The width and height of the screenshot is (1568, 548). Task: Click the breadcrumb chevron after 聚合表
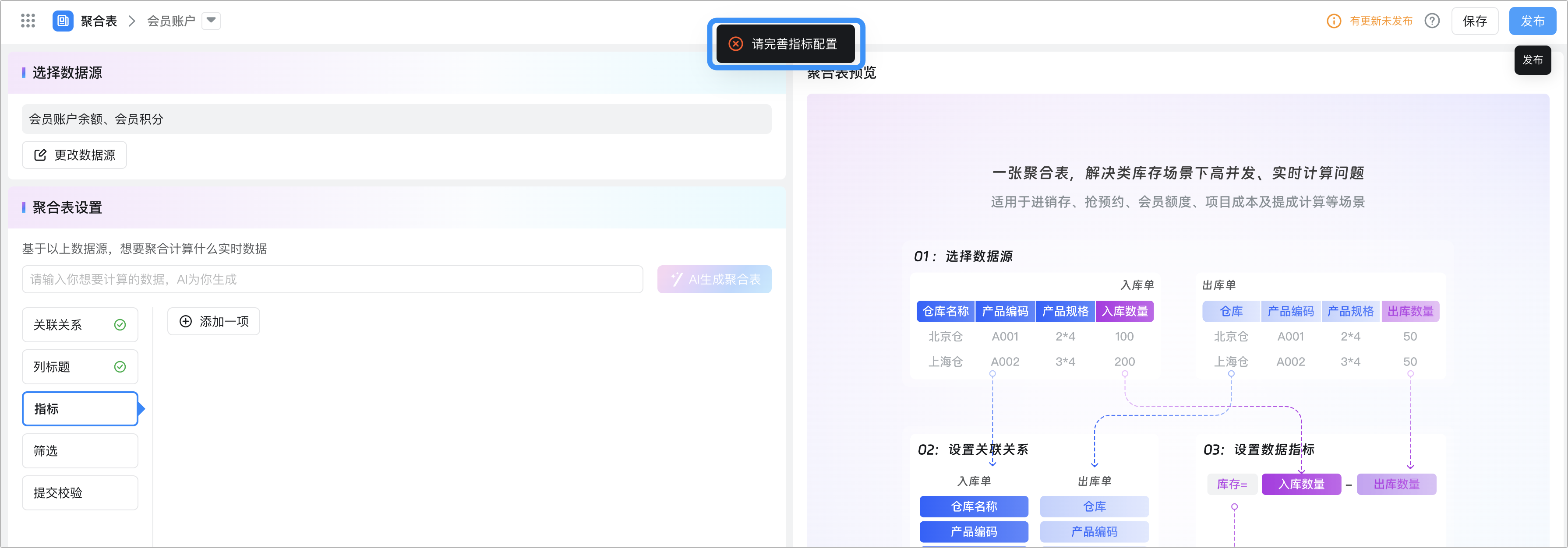[131, 21]
